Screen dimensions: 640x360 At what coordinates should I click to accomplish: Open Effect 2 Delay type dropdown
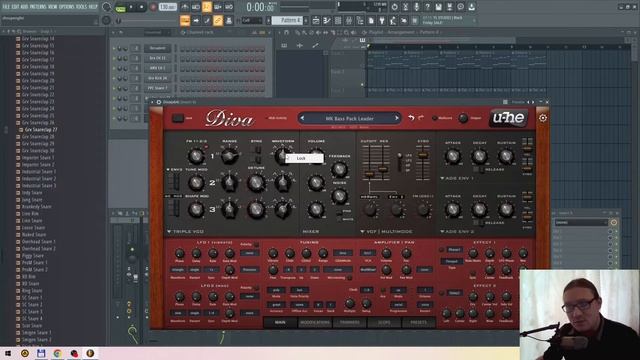pos(454,293)
